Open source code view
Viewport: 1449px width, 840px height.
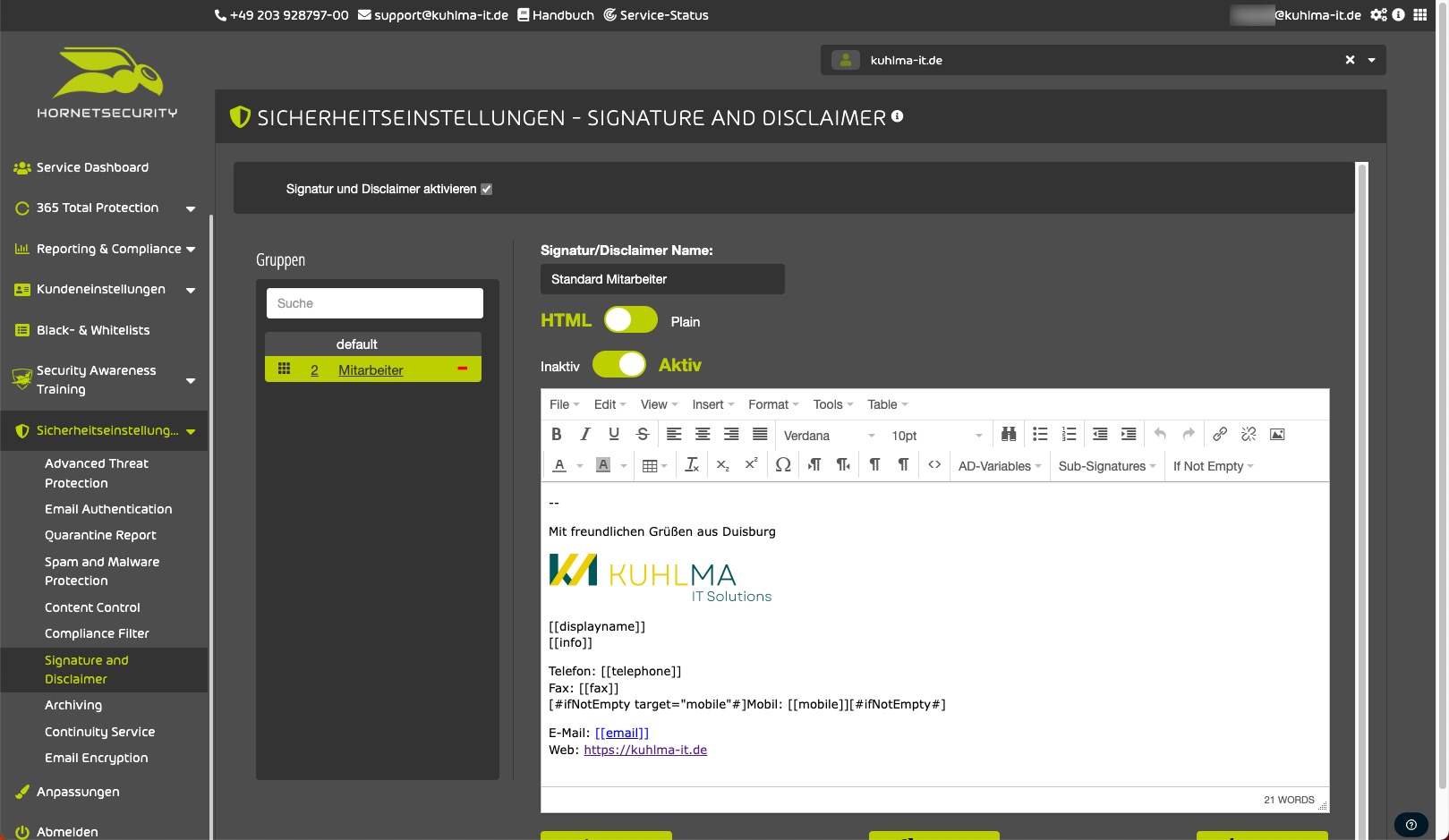(x=934, y=465)
